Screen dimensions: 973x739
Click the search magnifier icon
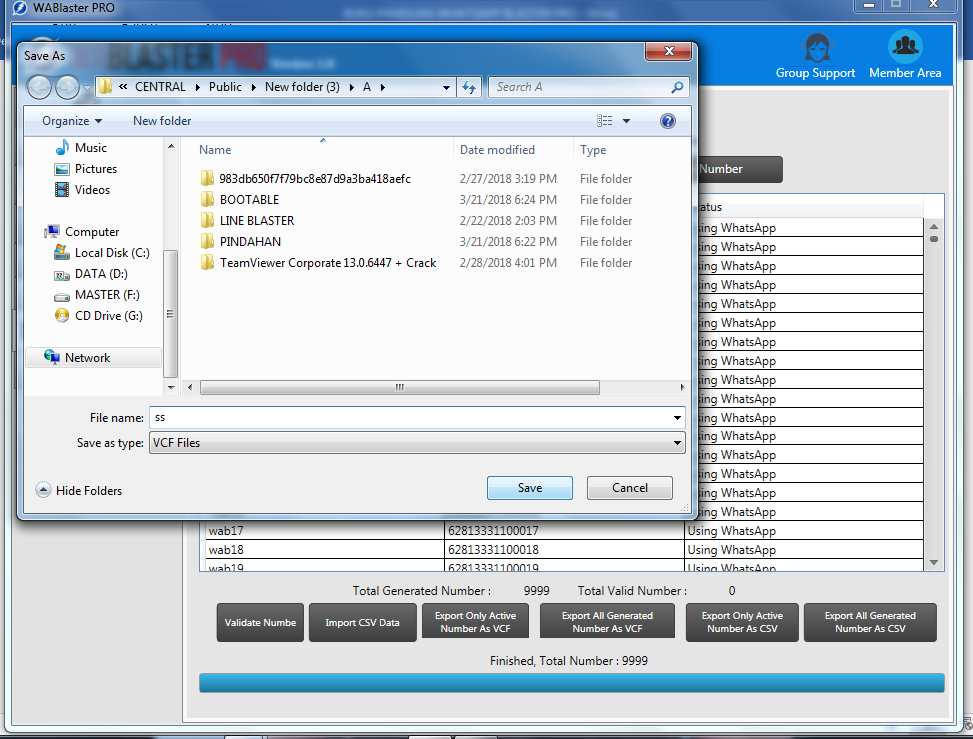click(678, 87)
